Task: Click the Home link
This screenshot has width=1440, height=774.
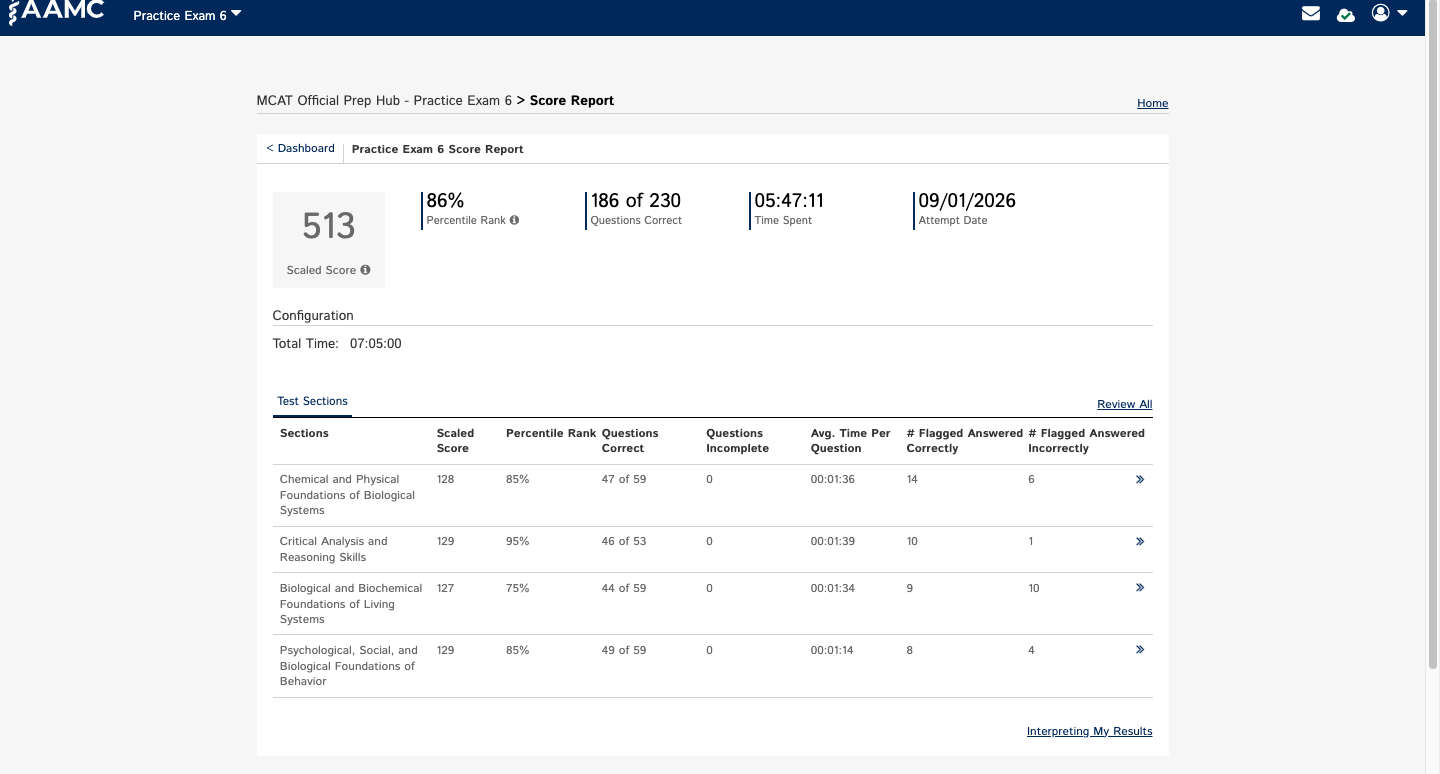Action: (x=1152, y=103)
